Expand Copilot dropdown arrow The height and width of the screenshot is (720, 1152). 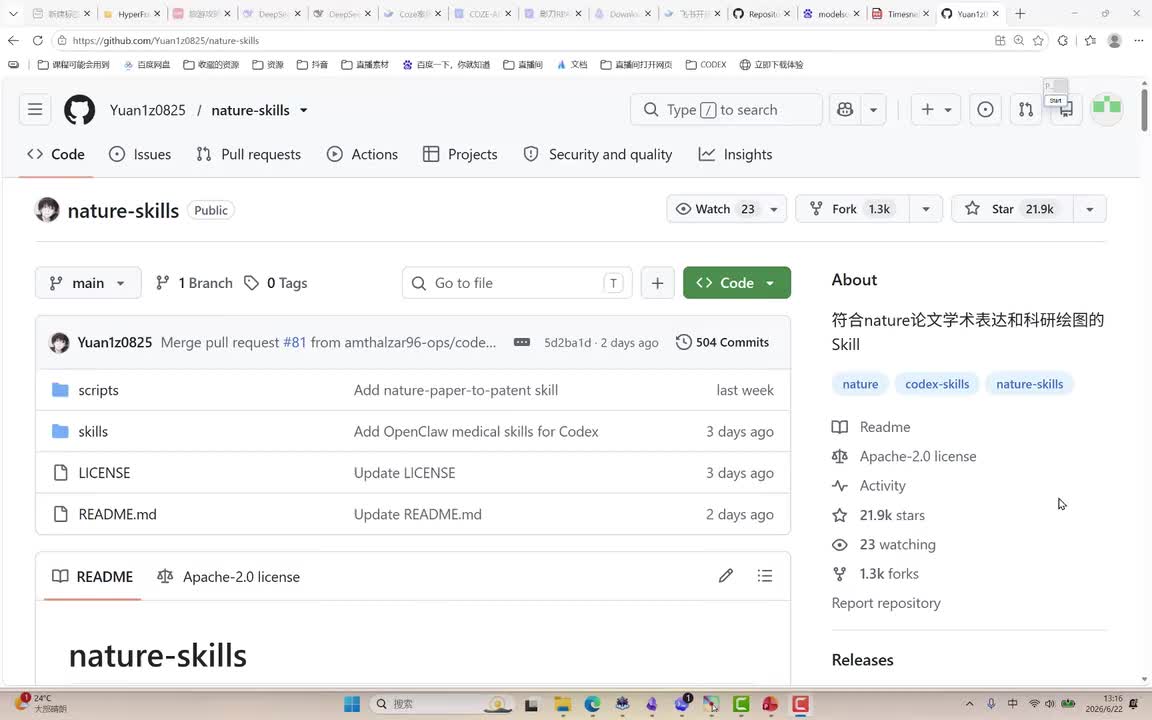click(x=874, y=109)
